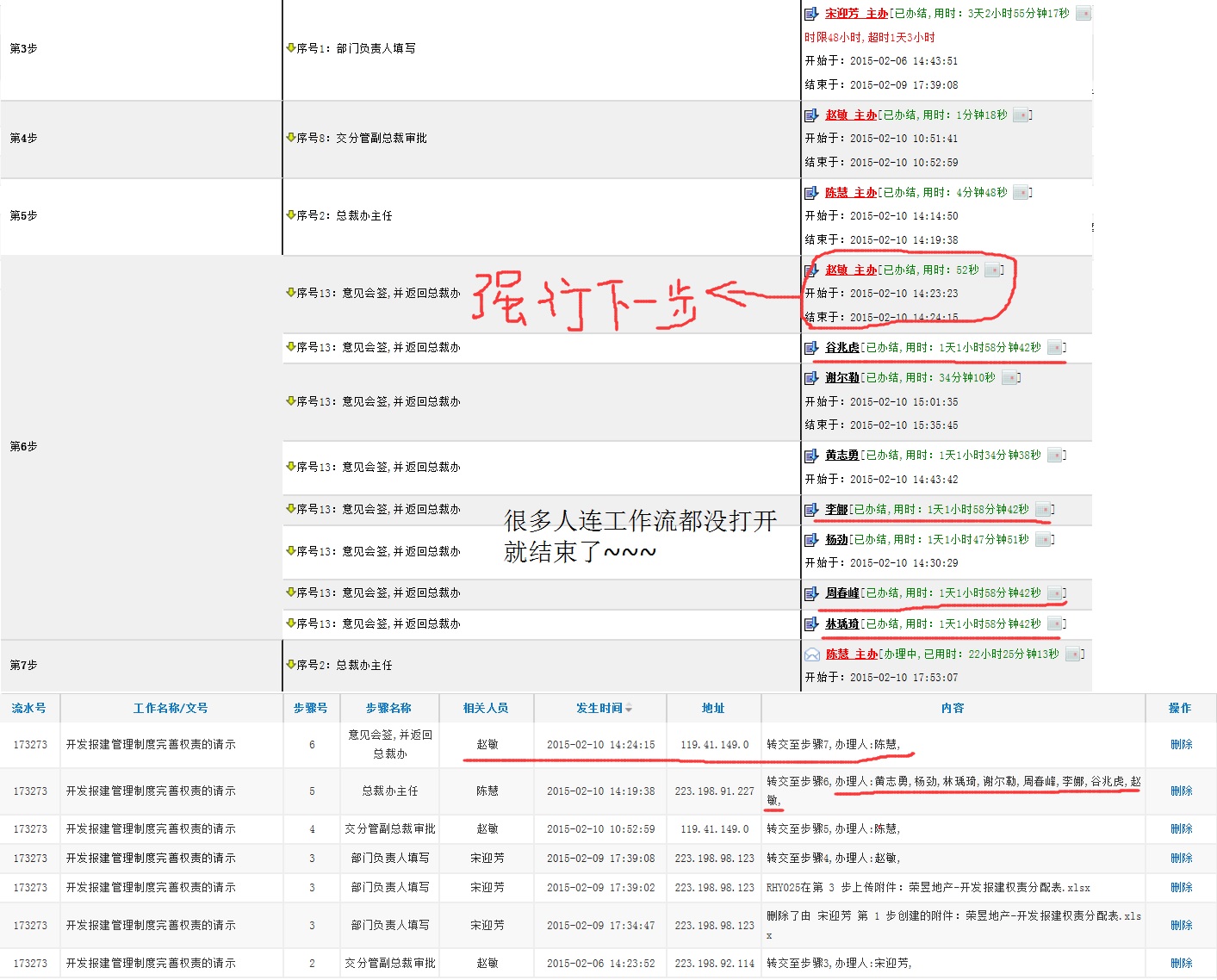The image size is (1217, 980).
Task: Click the envelope icon beside 陈慧 in step 7
Action: point(811,654)
